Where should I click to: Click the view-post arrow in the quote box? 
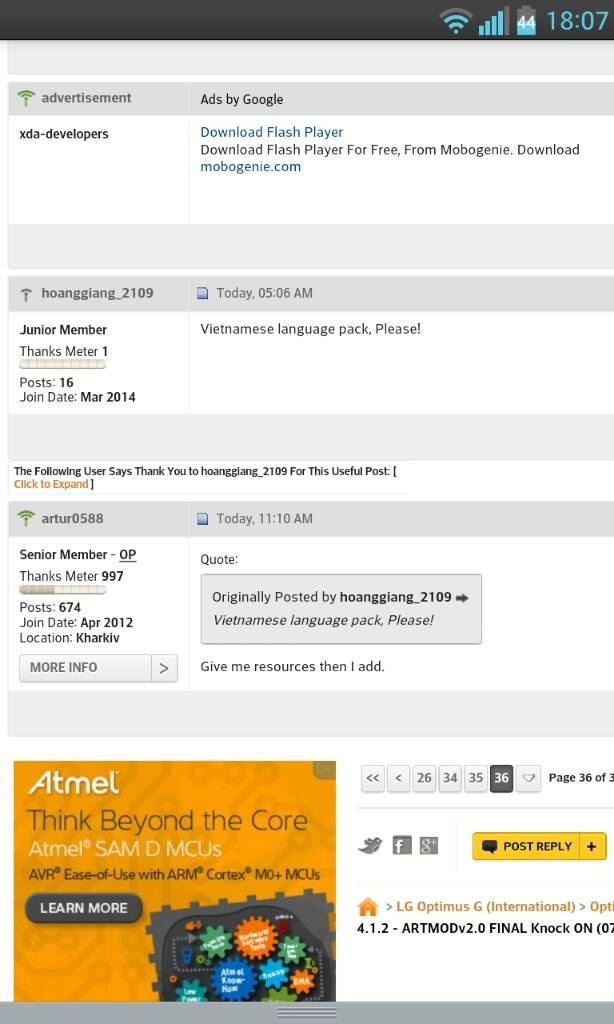(462, 598)
